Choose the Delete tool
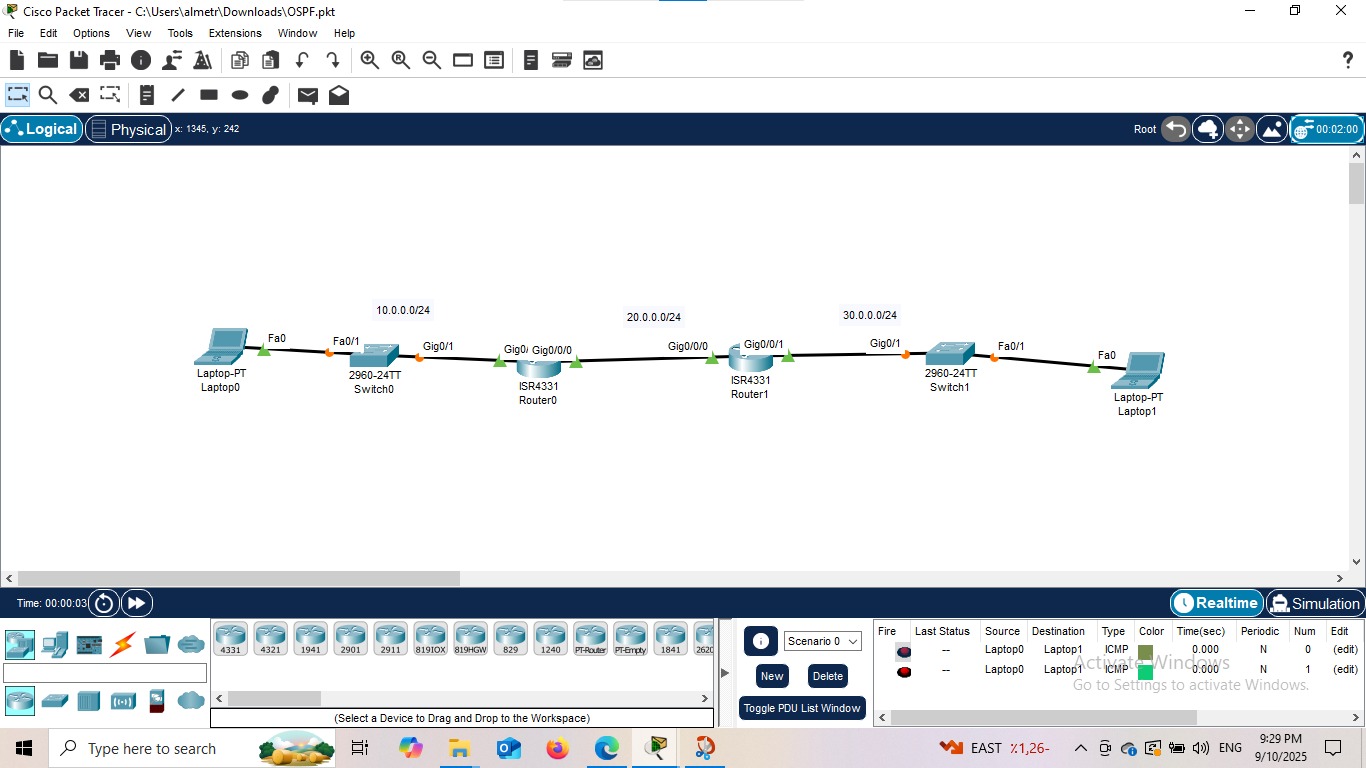The height and width of the screenshot is (768, 1366). [x=79, y=95]
